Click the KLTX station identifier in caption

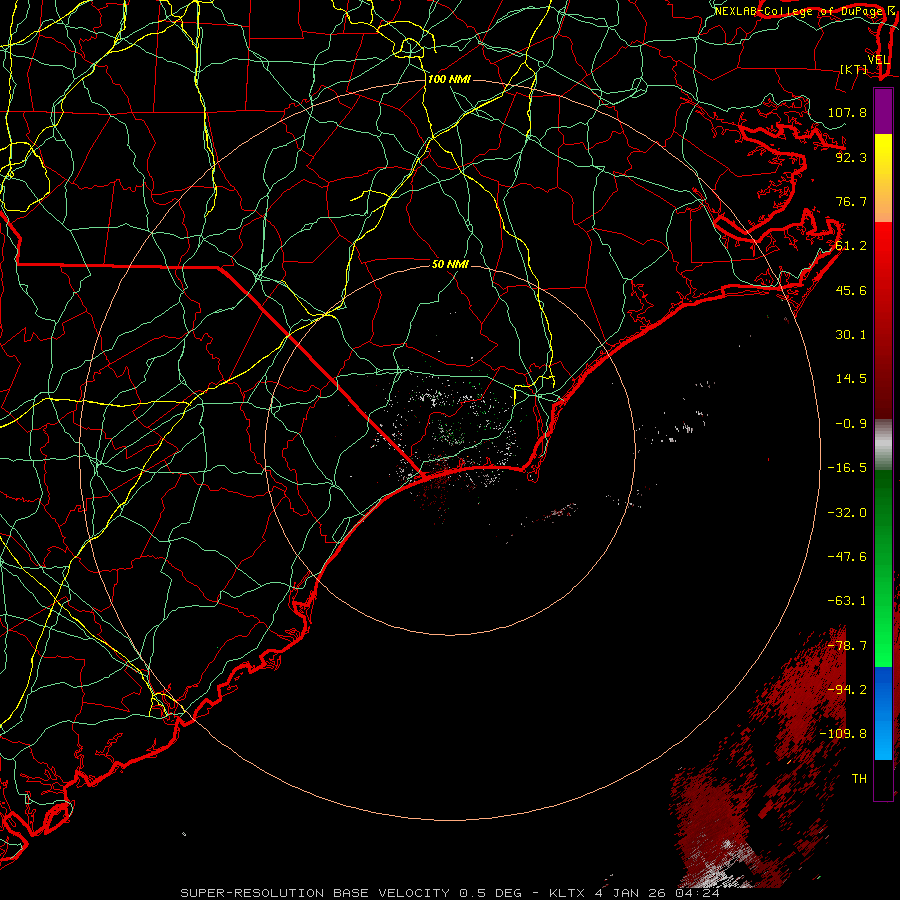[x=569, y=893]
